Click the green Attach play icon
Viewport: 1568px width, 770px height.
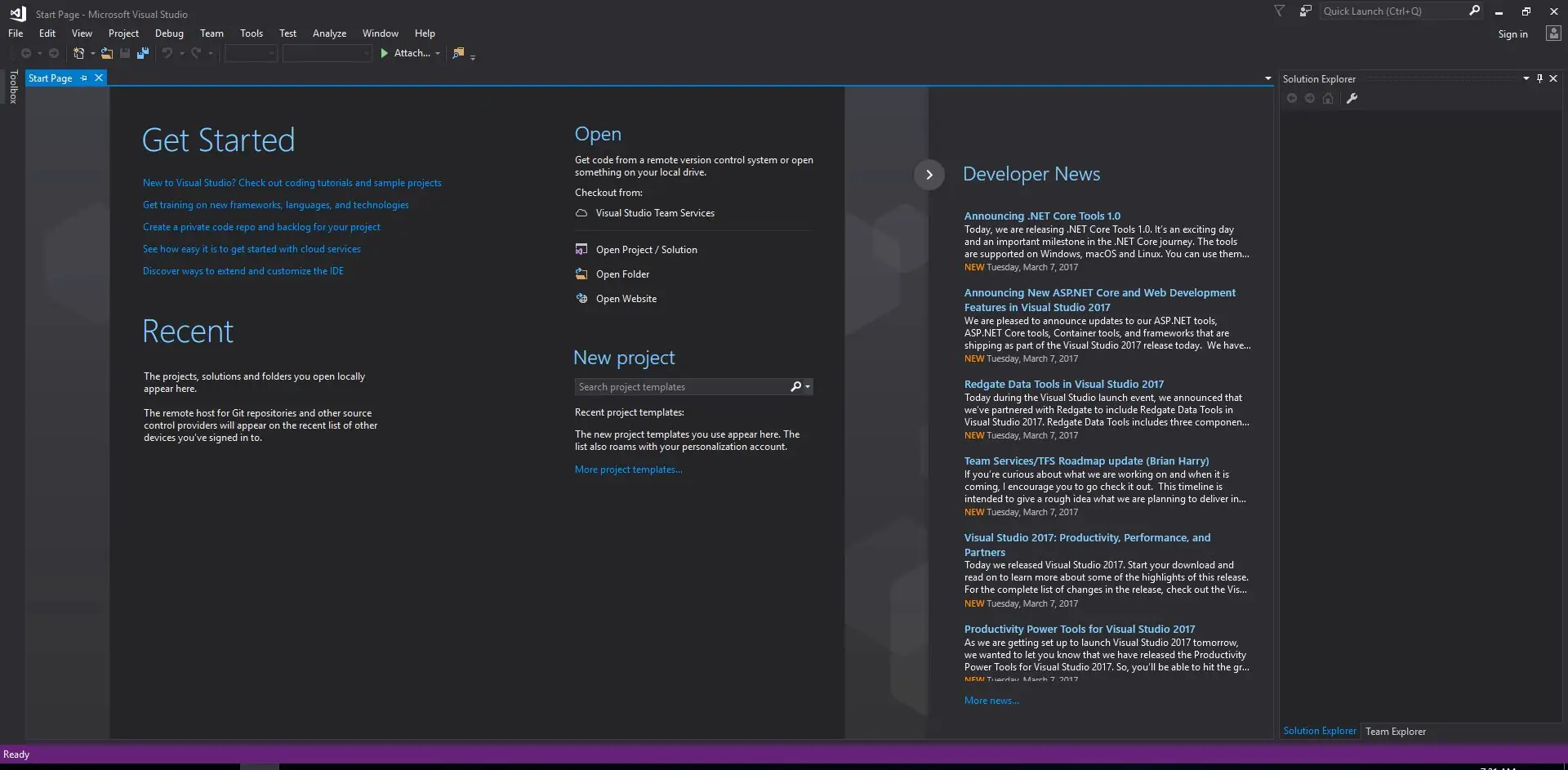(385, 53)
